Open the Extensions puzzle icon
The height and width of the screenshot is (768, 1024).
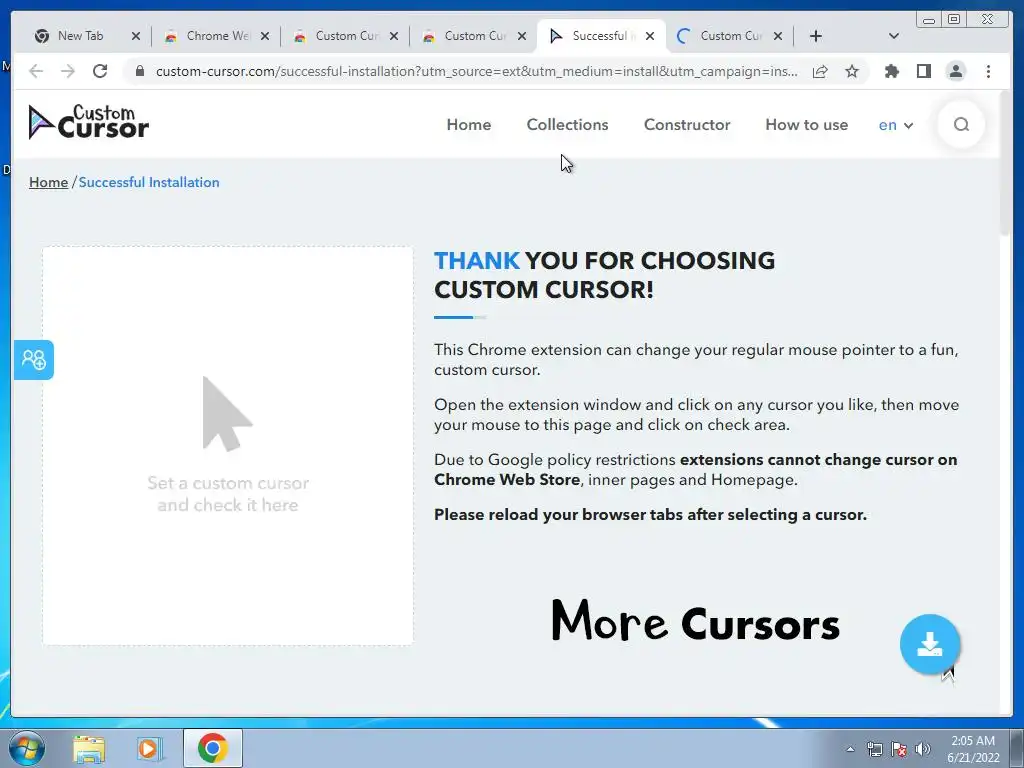pos(891,71)
